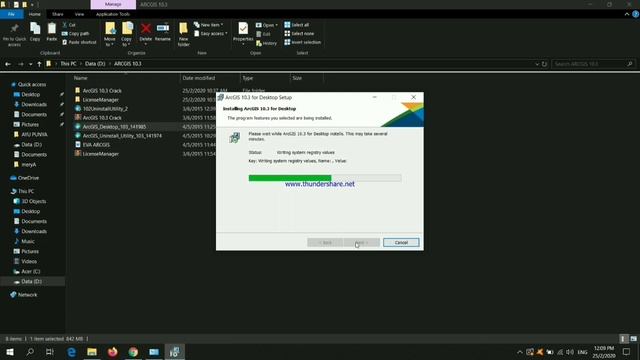Switch to the Share ribbon tab
The image size is (640, 360).
[x=58, y=14]
